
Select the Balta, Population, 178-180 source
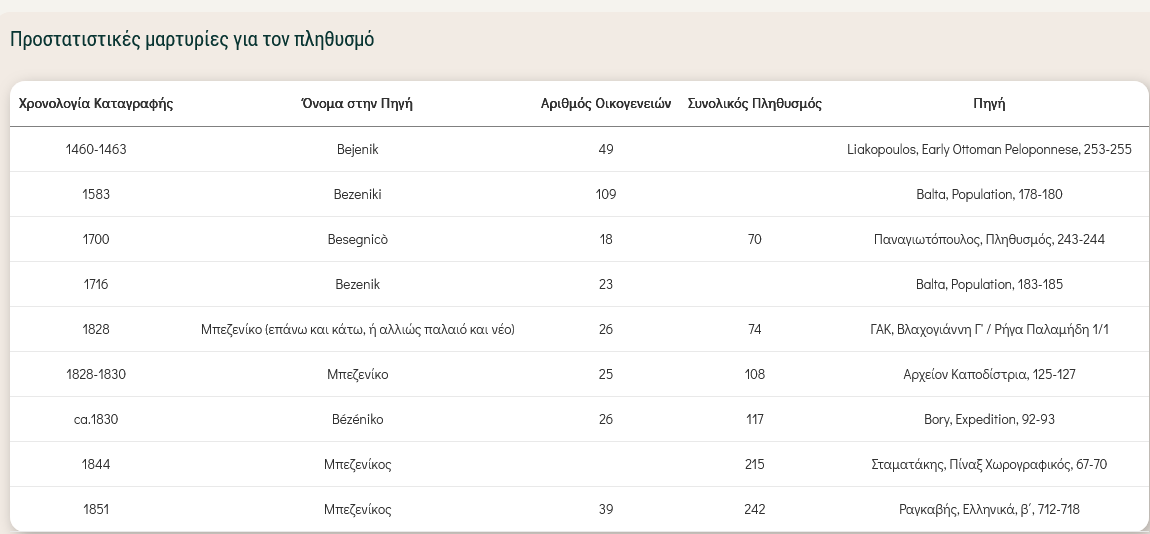click(989, 195)
